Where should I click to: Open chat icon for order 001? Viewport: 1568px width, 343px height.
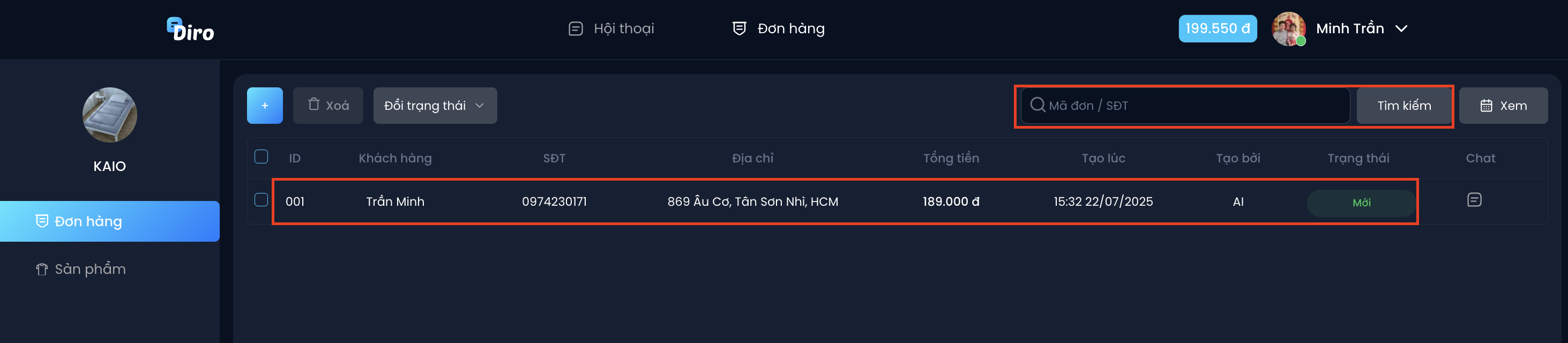[1474, 200]
